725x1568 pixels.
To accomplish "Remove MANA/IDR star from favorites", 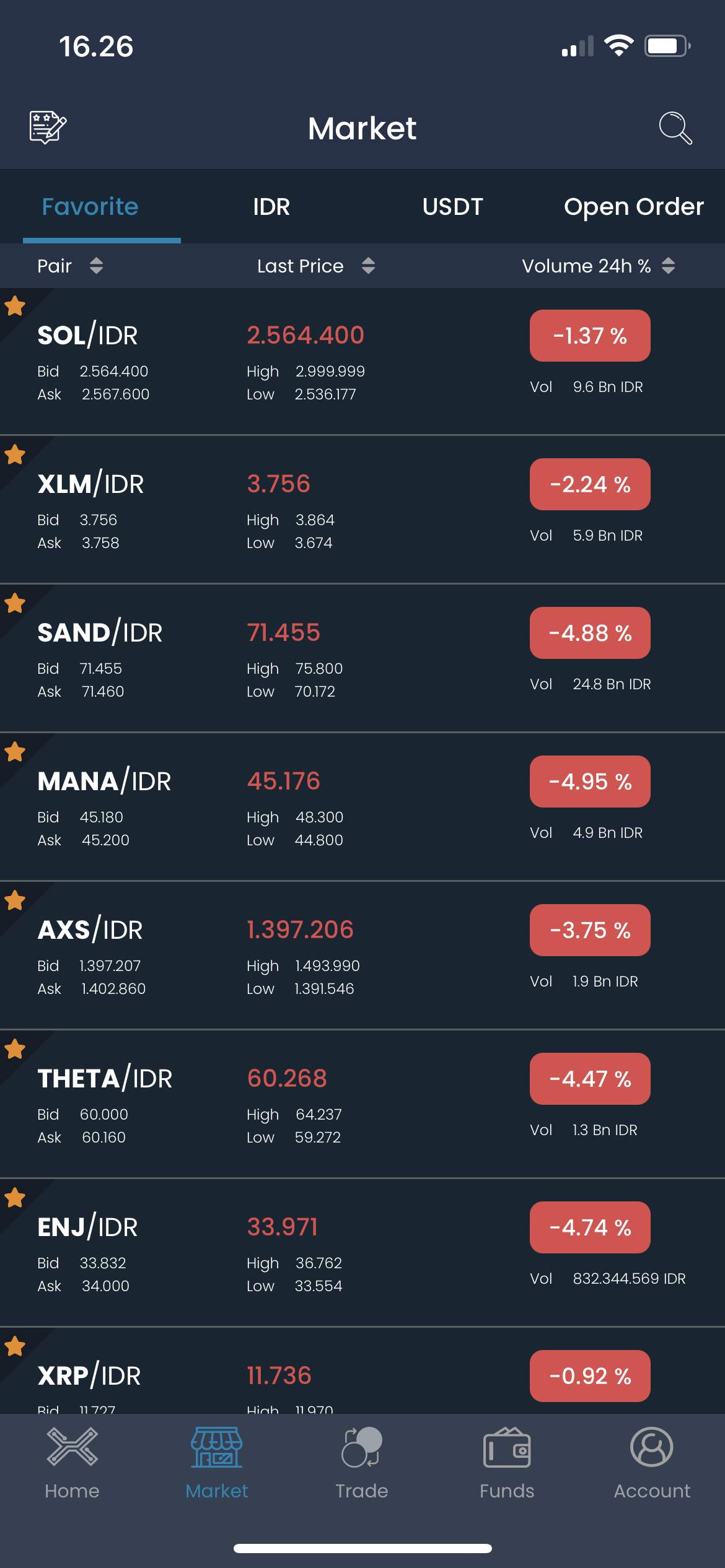I will [x=15, y=751].
